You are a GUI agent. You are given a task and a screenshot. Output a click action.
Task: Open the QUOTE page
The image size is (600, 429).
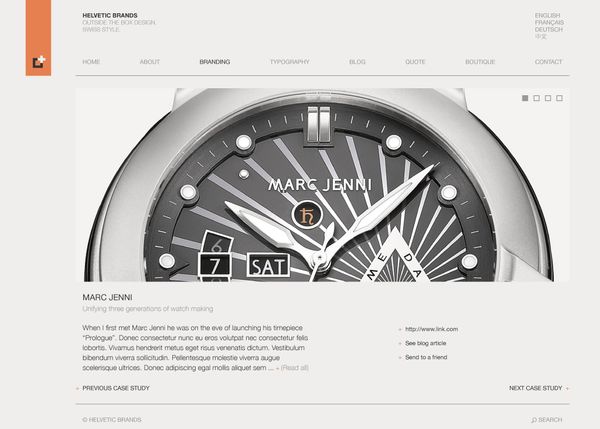415,62
